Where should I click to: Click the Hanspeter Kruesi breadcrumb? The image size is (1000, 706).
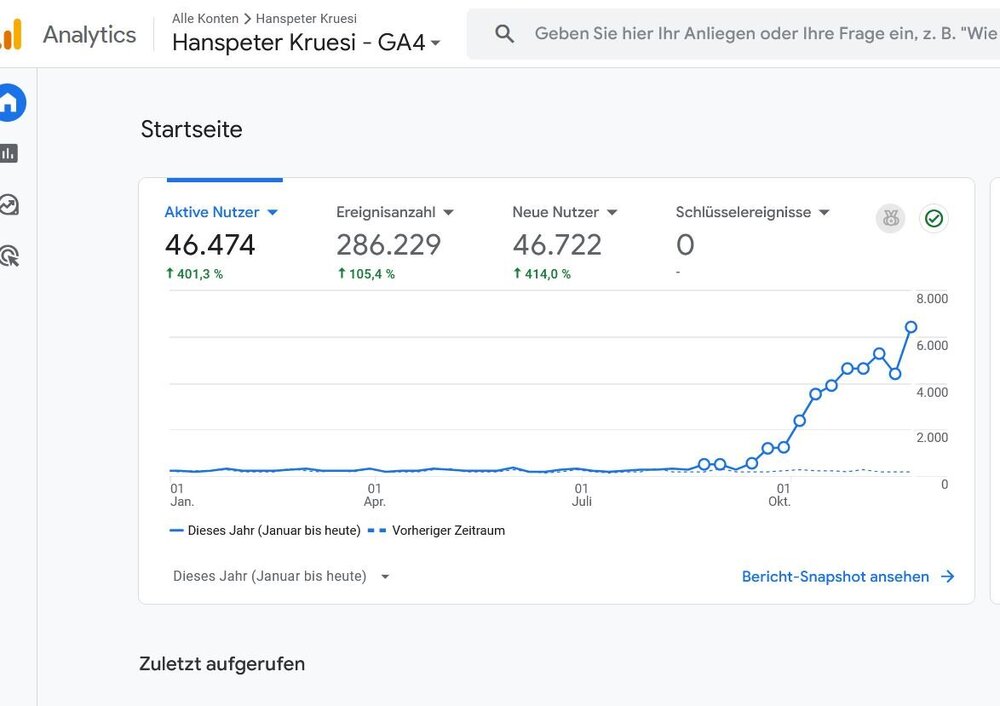coord(306,18)
